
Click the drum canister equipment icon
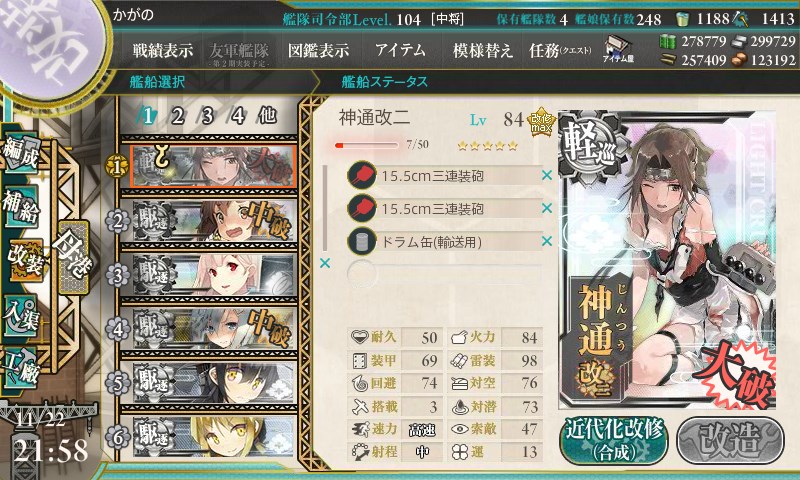point(362,241)
